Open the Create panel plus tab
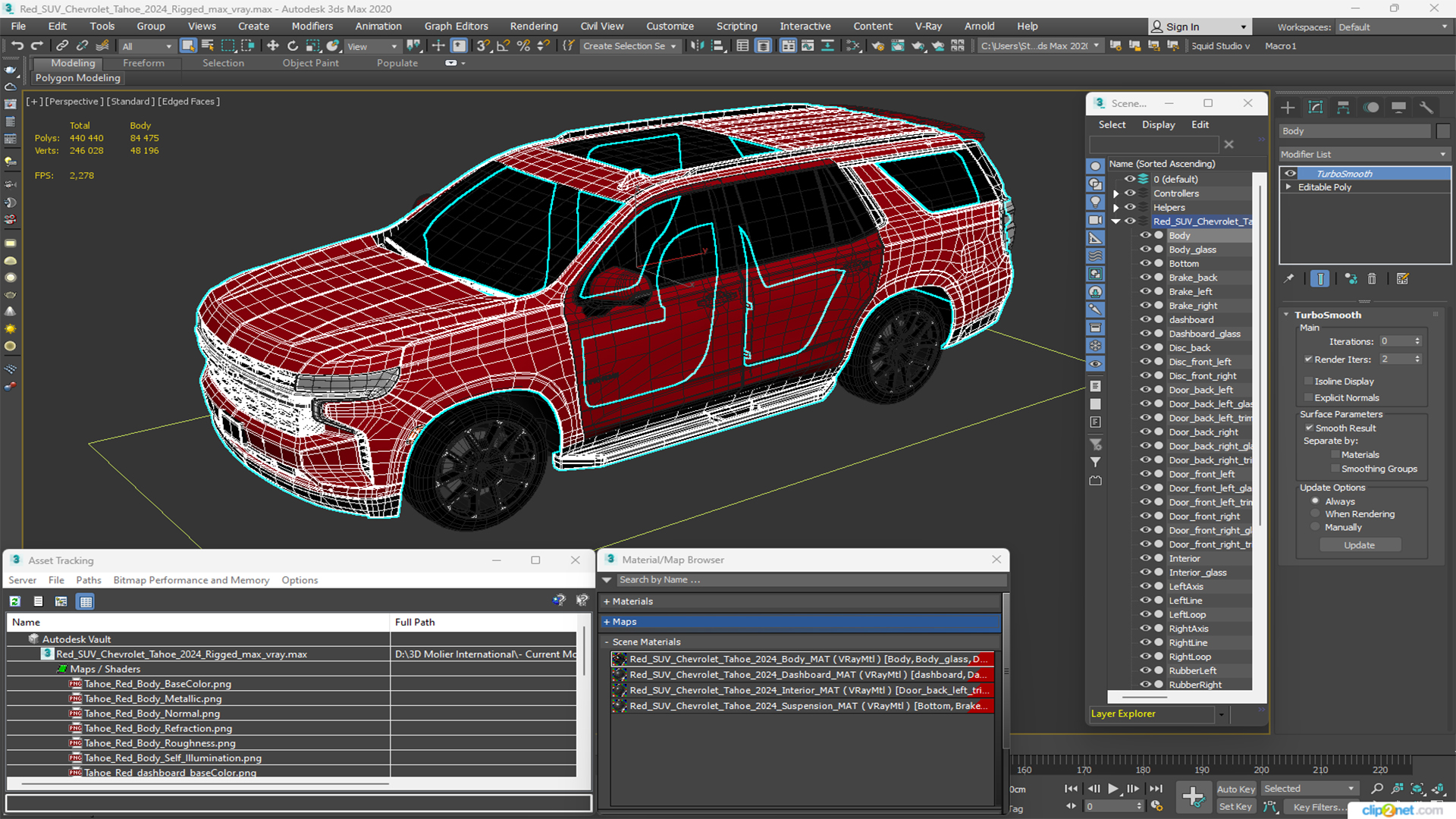1456x819 pixels. (x=1288, y=108)
